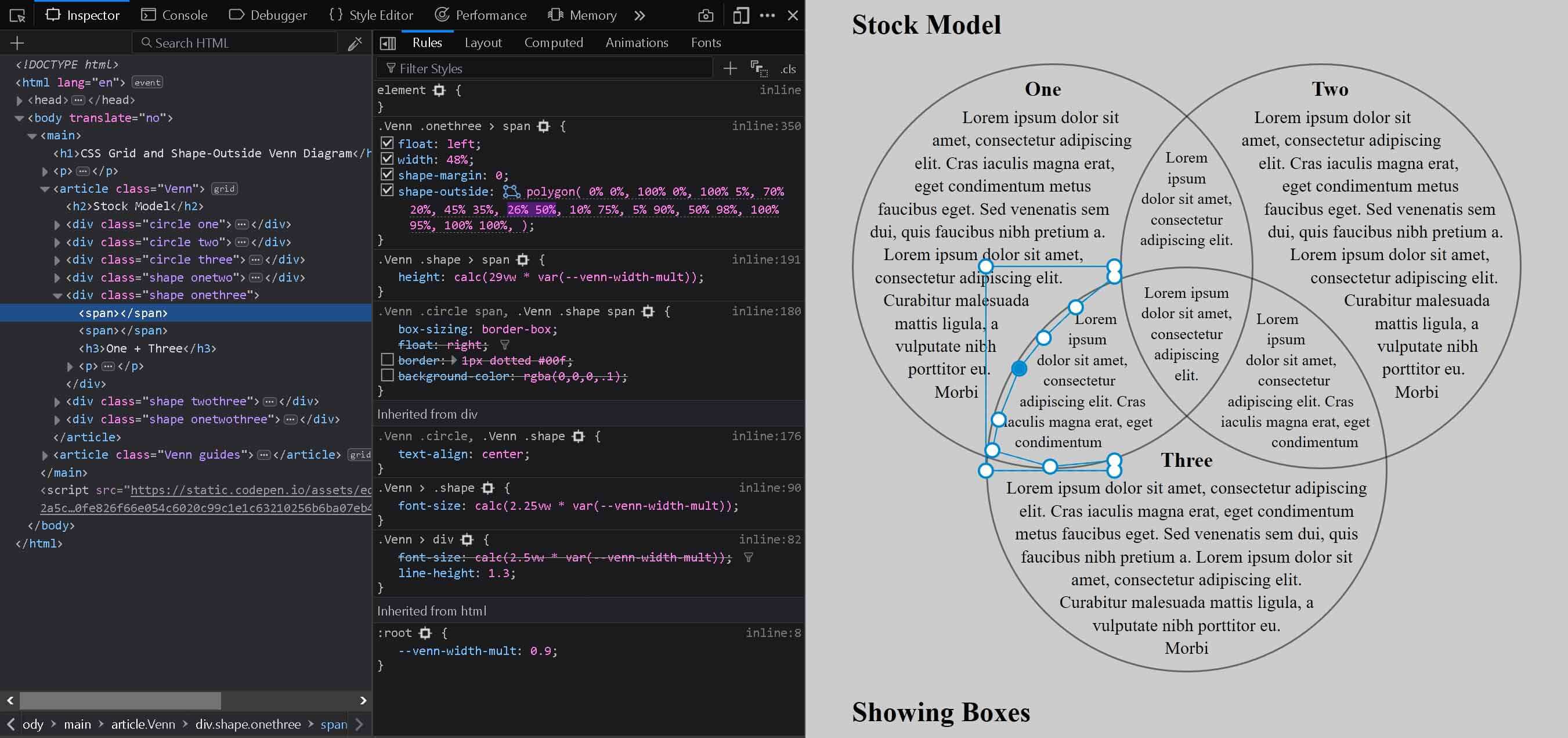Select div.shape.onethree breadcrumb

tap(248, 724)
